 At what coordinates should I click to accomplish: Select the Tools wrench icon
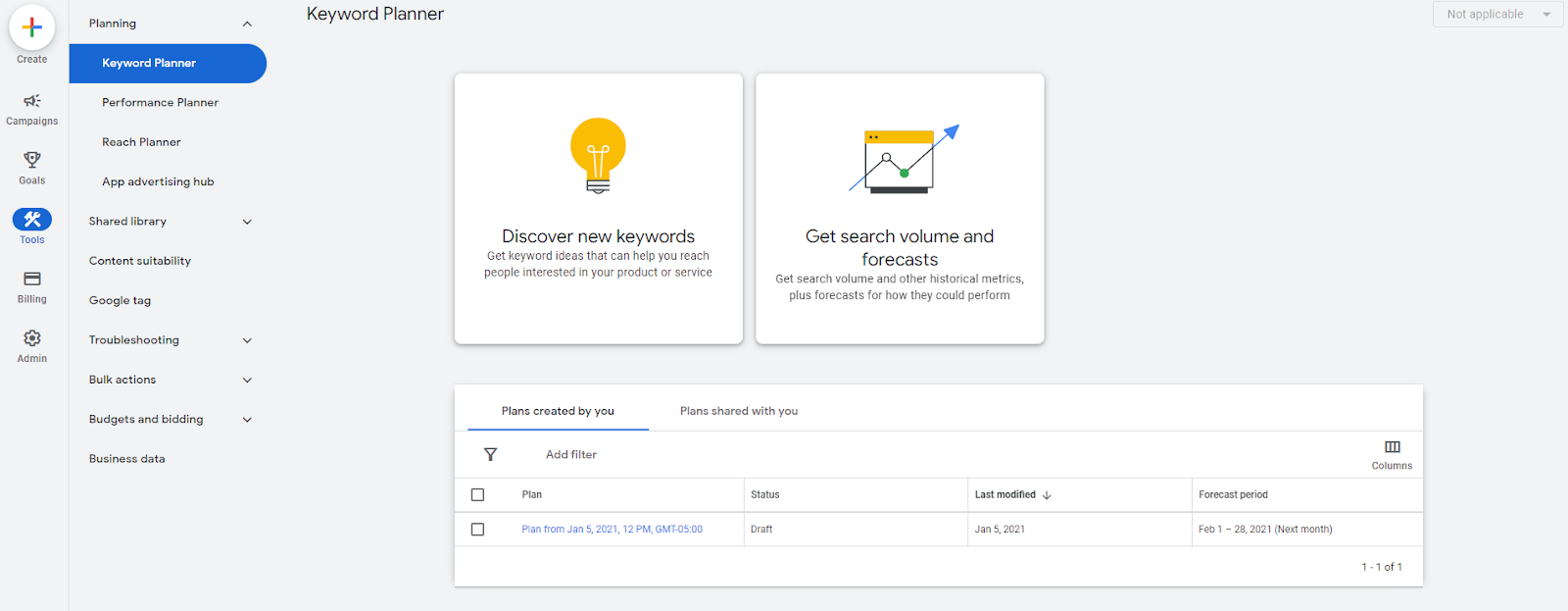coord(31,220)
